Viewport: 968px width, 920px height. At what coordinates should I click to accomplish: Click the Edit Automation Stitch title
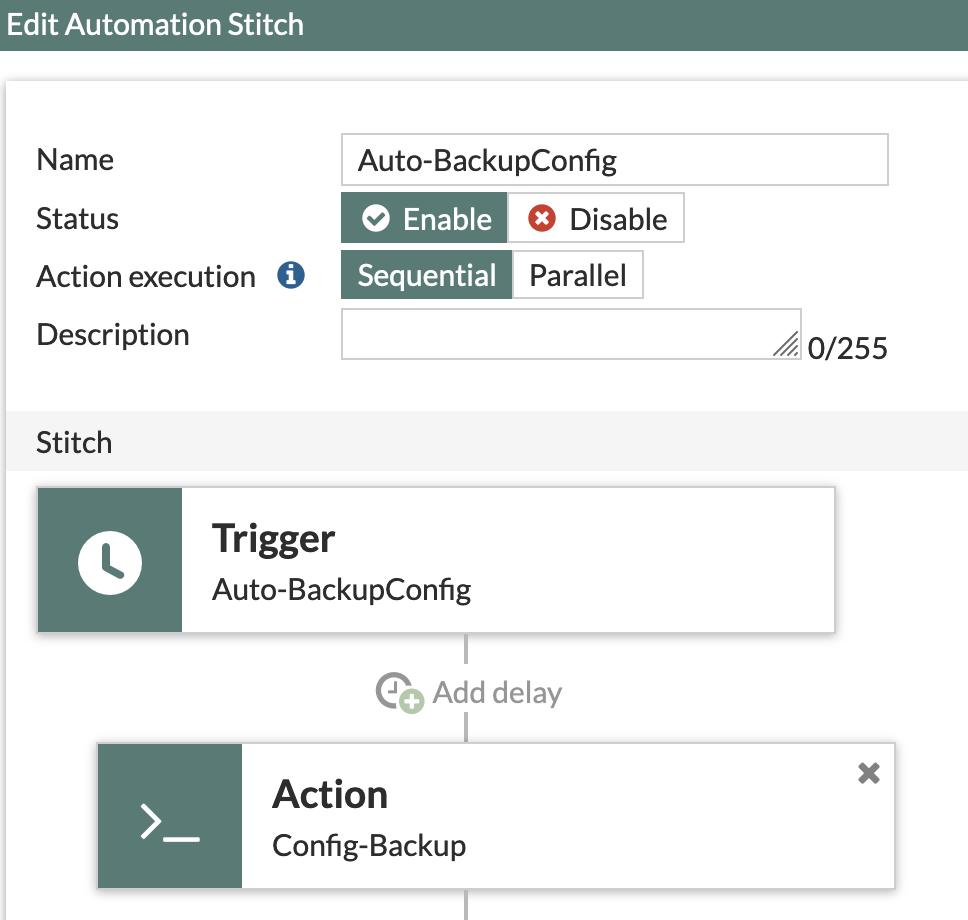[x=155, y=25]
